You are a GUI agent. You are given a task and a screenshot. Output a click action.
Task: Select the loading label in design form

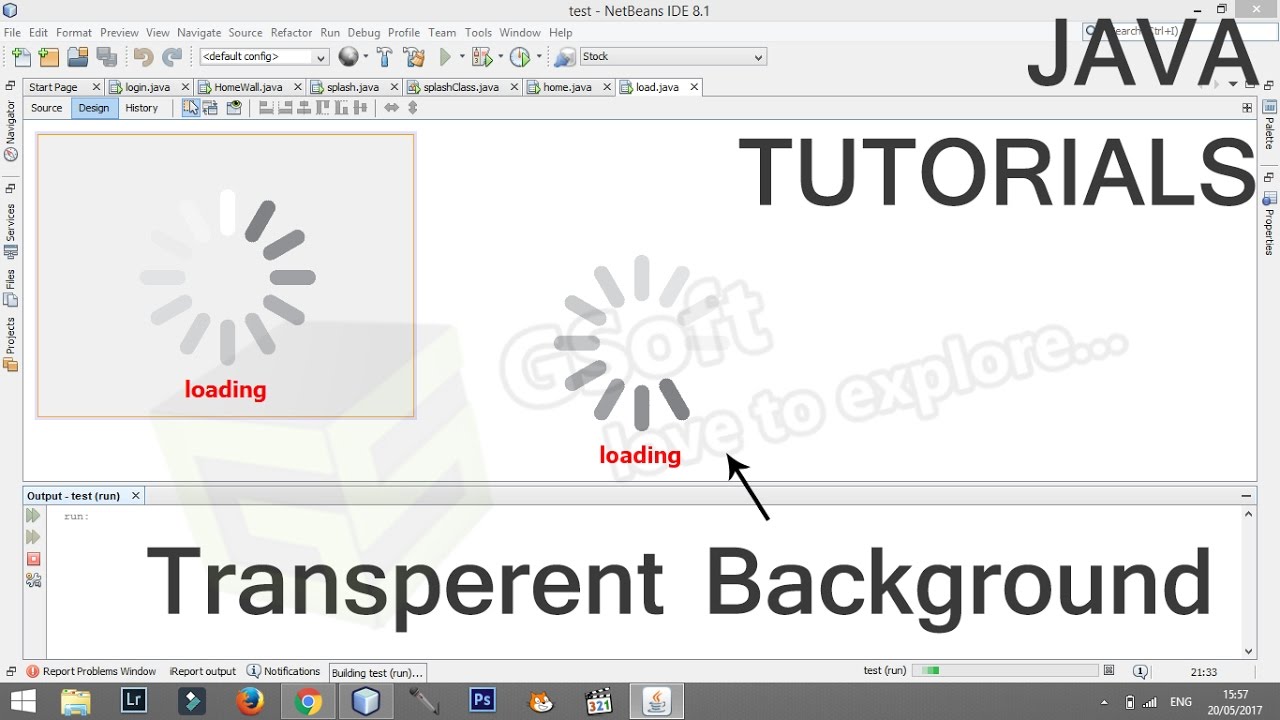(x=226, y=389)
